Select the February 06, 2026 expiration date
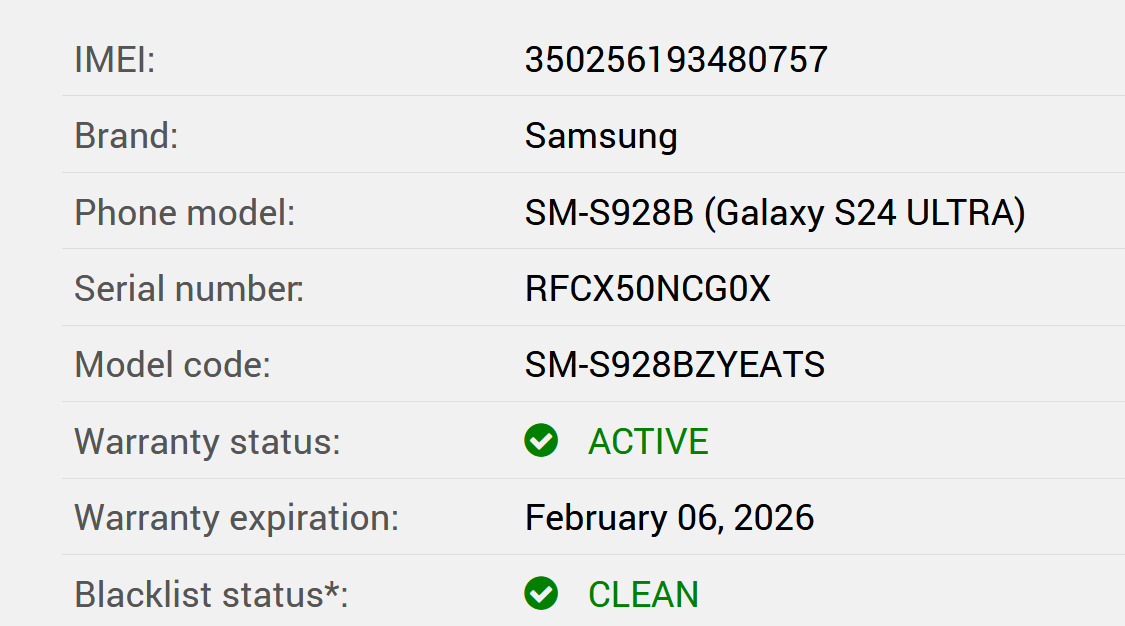Image resolution: width=1125 pixels, height=626 pixels. (669, 518)
